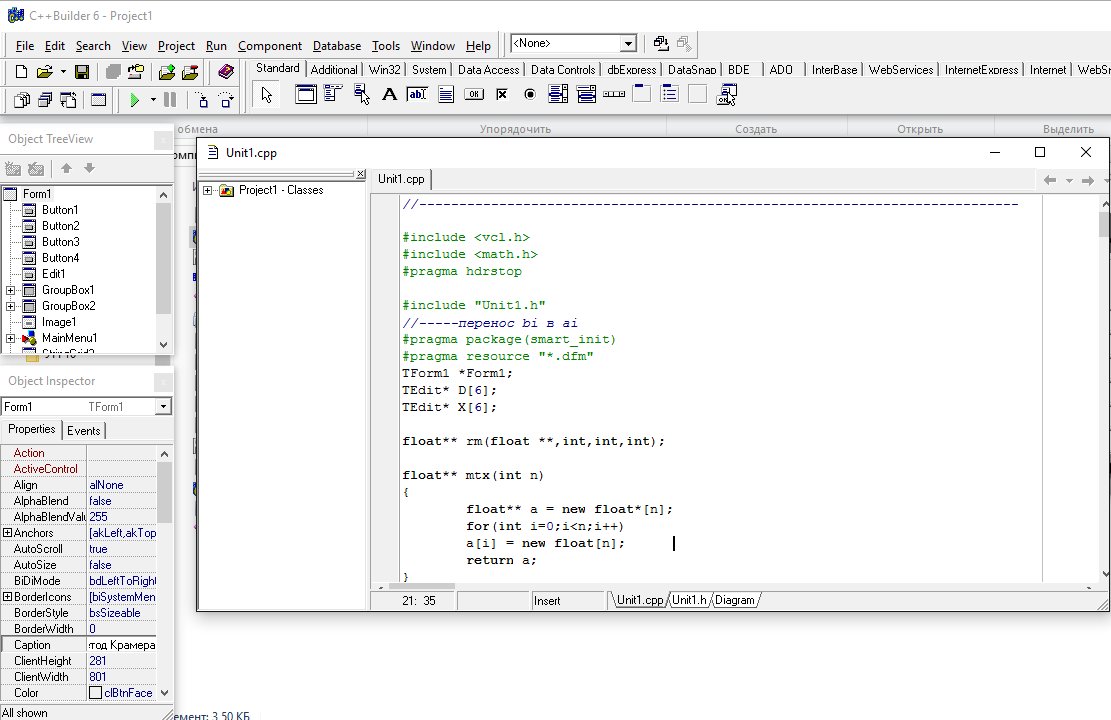The image size is (1111, 720).
Task: Click Add file to project icon
Action: point(167,72)
